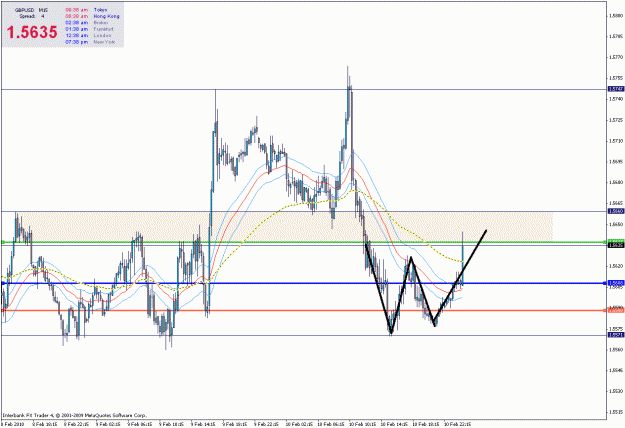Click the 1.5660 price tag on axis
Screen dimensions: 625x428
pyautogui.click(x=616, y=211)
